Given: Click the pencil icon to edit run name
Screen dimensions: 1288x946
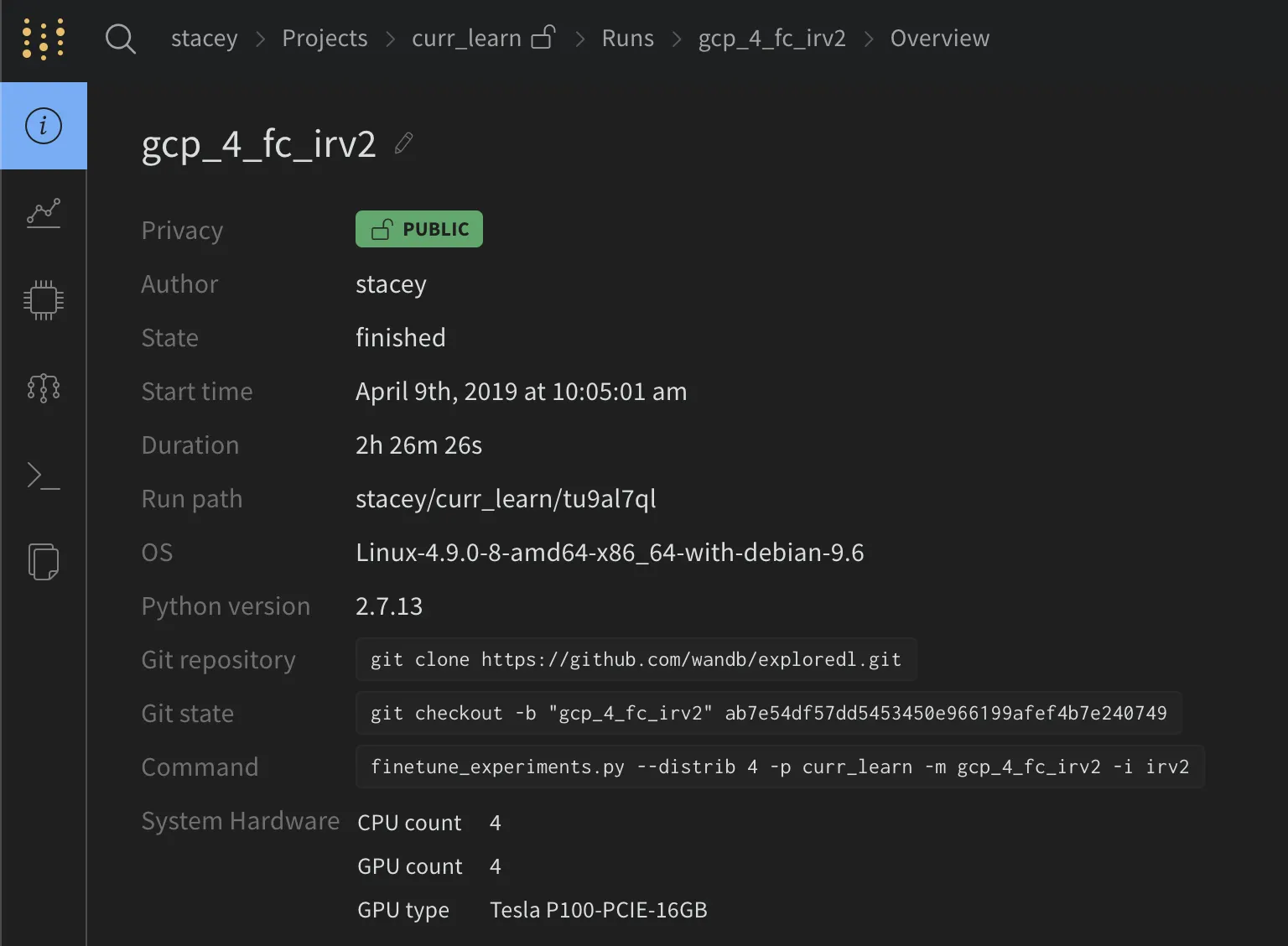Looking at the screenshot, I should 403,143.
